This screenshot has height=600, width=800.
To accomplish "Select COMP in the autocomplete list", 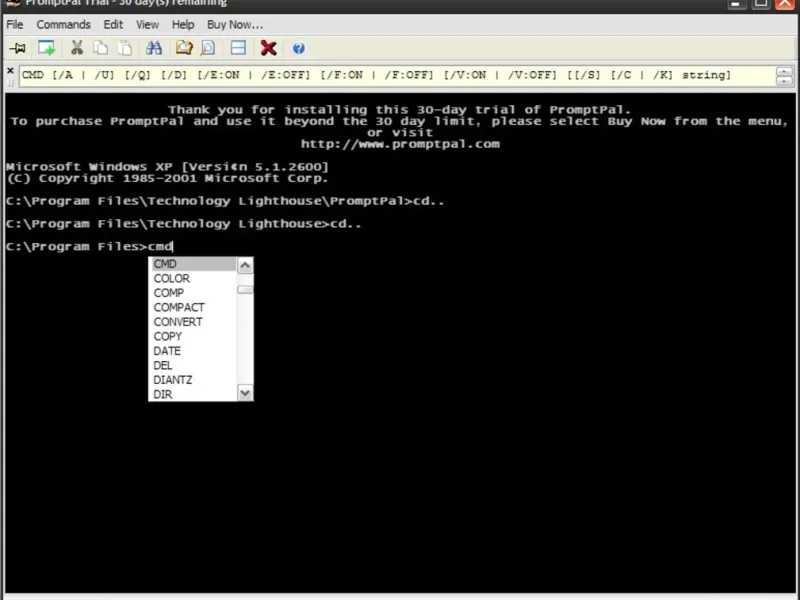I will click(x=193, y=293).
